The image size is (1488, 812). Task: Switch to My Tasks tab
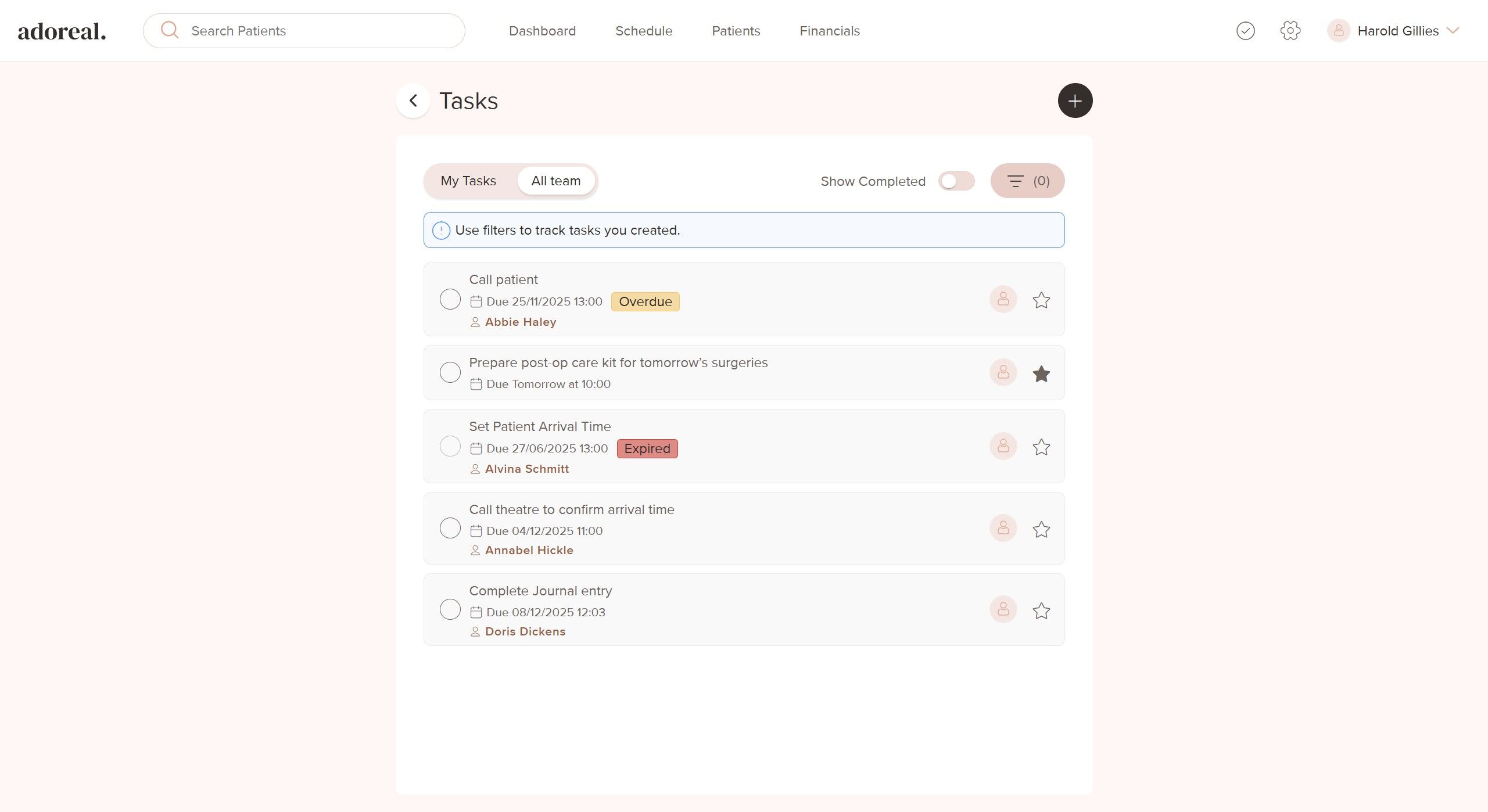coord(468,181)
